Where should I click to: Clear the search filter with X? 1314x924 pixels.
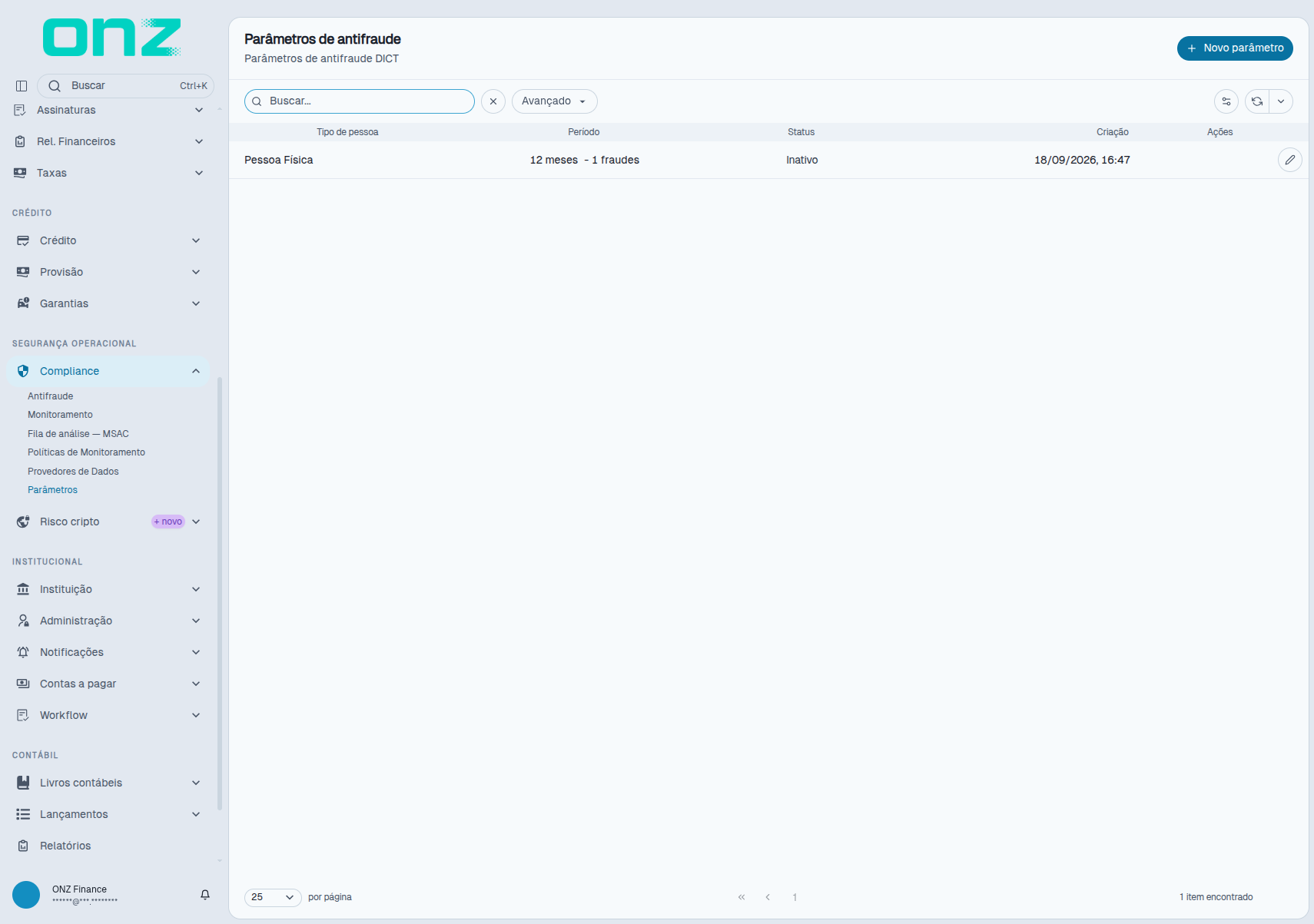point(493,101)
